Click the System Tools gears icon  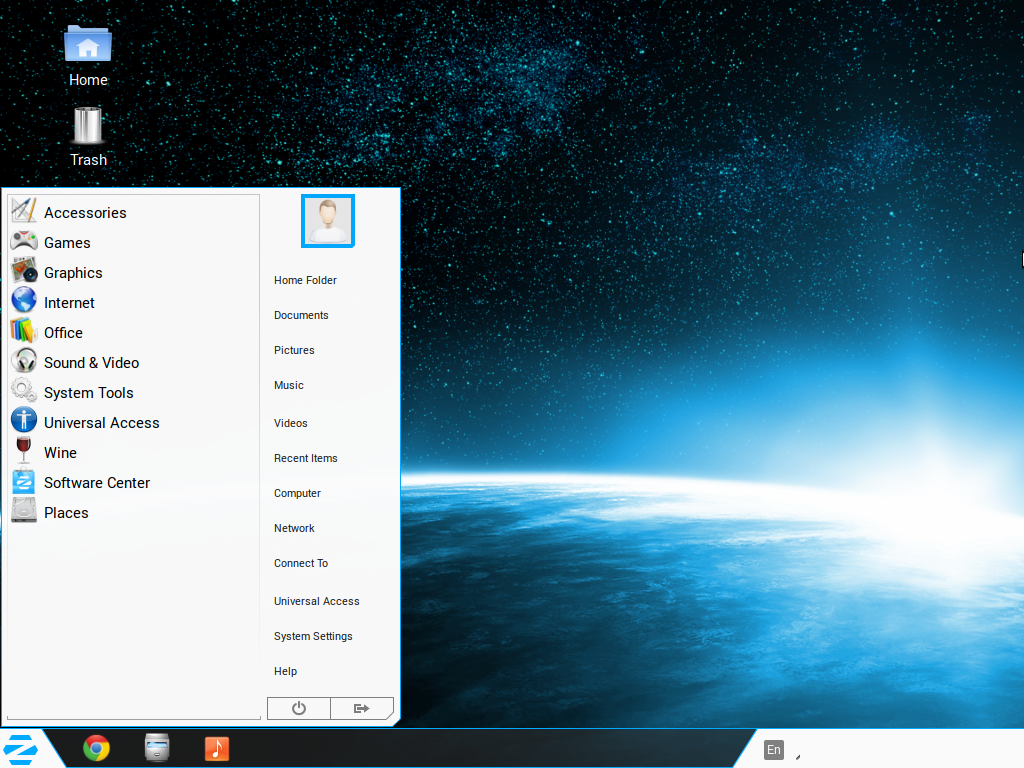pyautogui.click(x=24, y=391)
